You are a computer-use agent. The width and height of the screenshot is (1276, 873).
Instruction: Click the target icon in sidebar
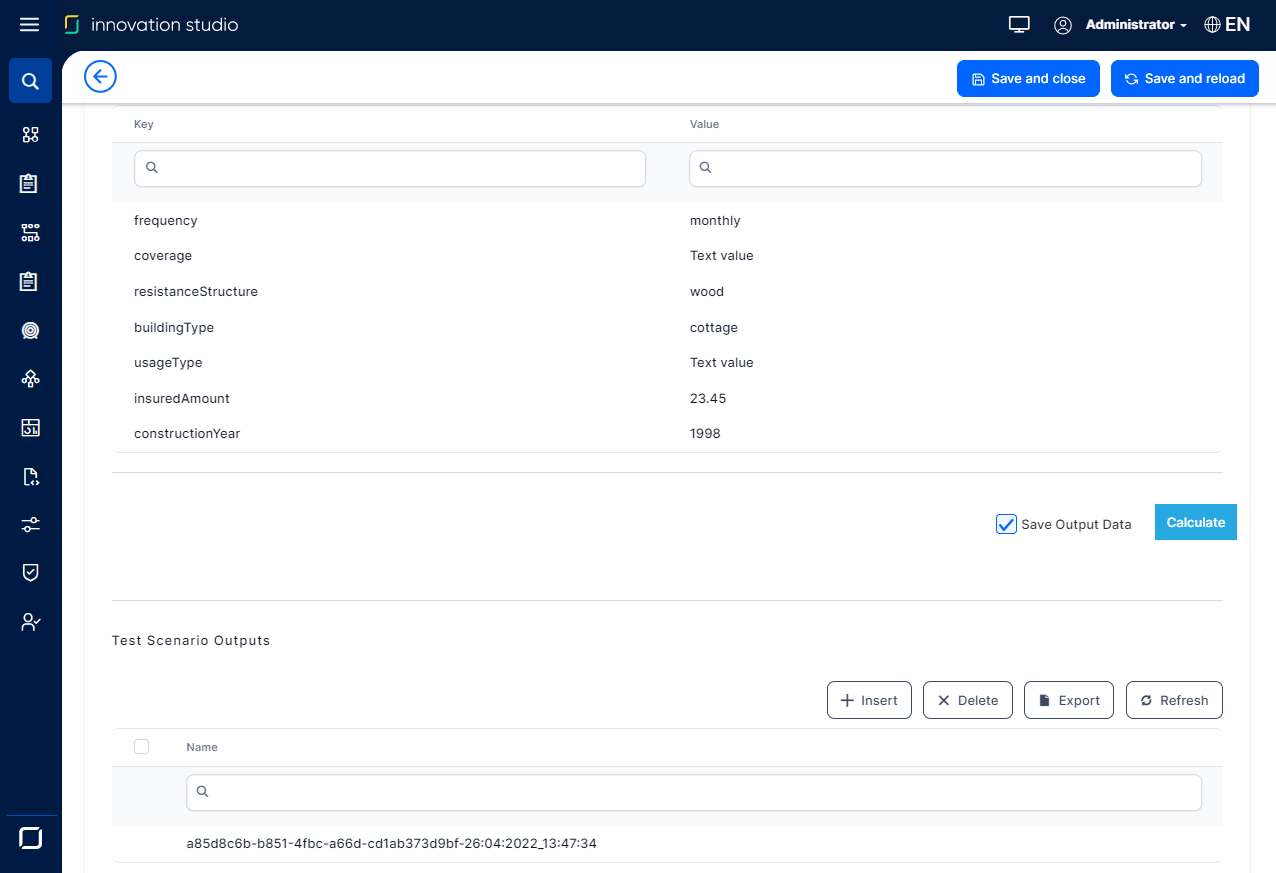[30, 330]
